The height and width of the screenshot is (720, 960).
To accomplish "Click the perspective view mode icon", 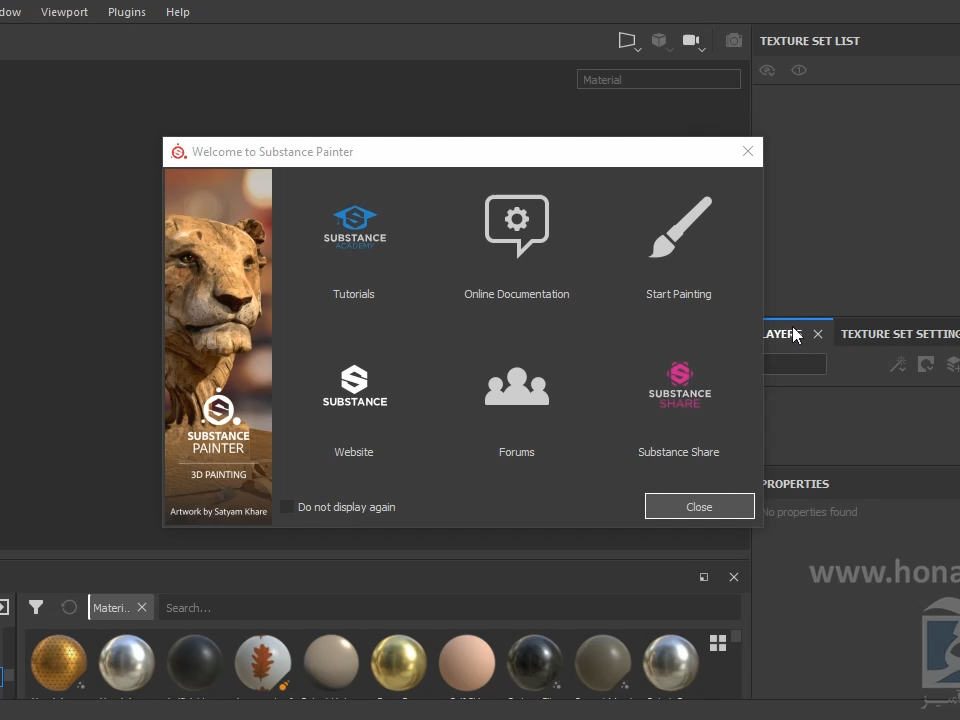I will [626, 40].
